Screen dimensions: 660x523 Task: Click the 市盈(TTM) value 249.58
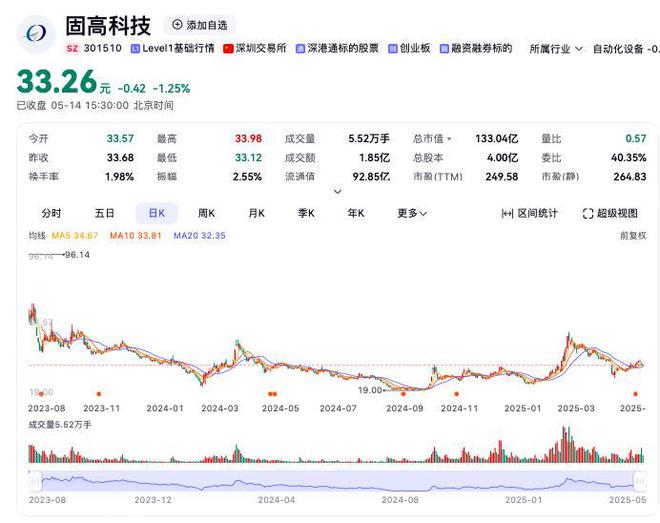coord(502,177)
